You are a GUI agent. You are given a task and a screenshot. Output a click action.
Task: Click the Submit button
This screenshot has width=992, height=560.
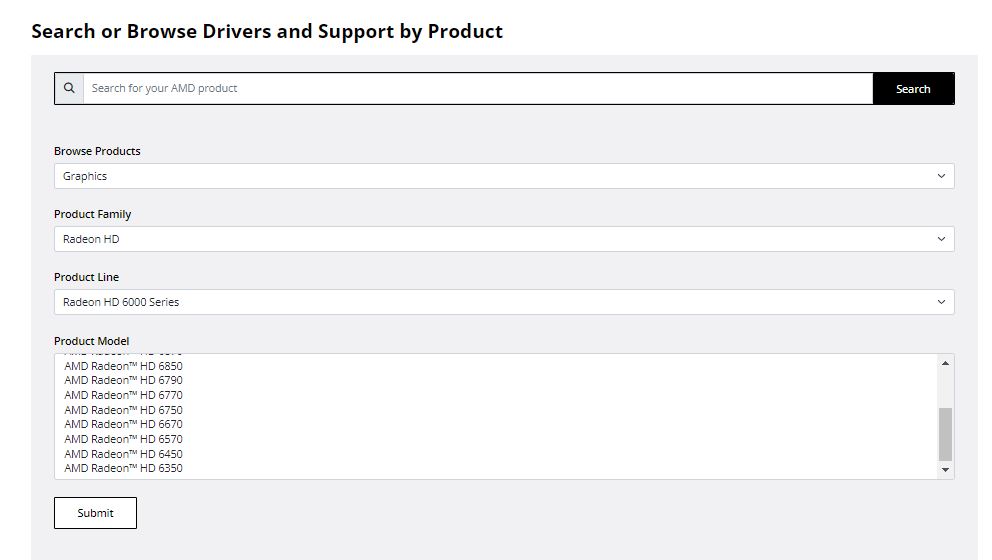click(x=95, y=513)
